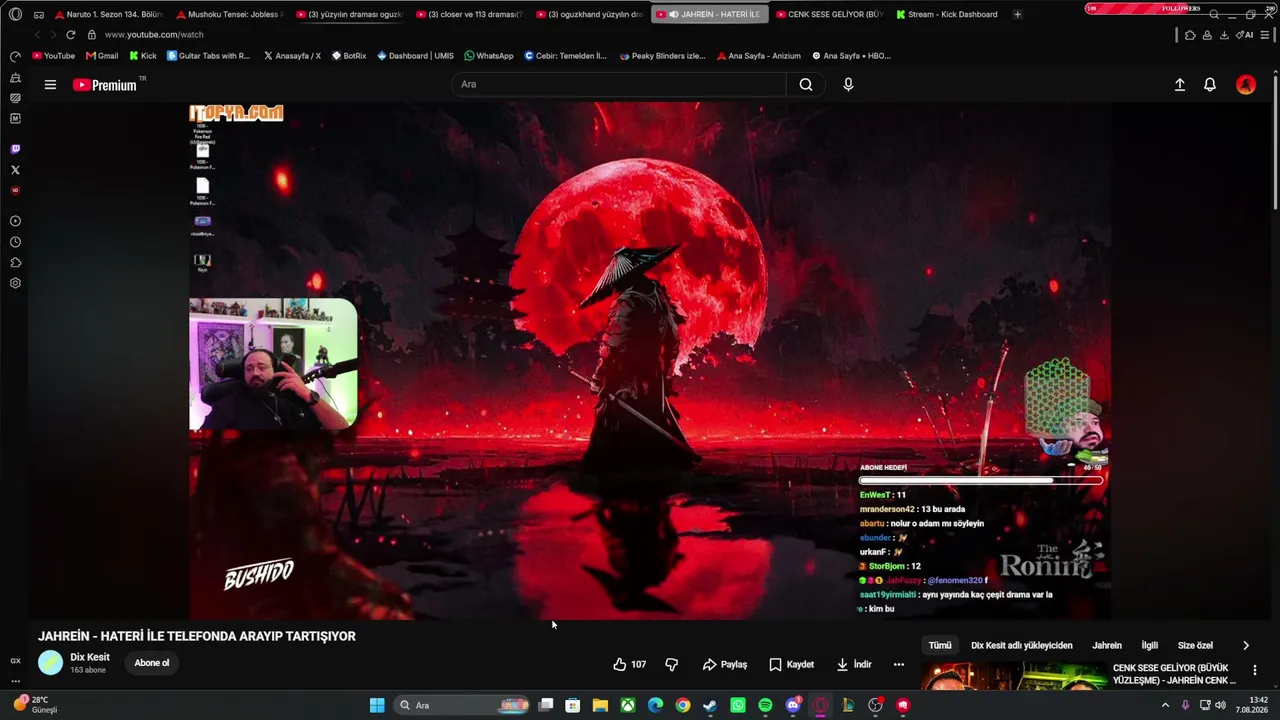Reload the page
The image size is (1280, 720).
tap(71, 35)
